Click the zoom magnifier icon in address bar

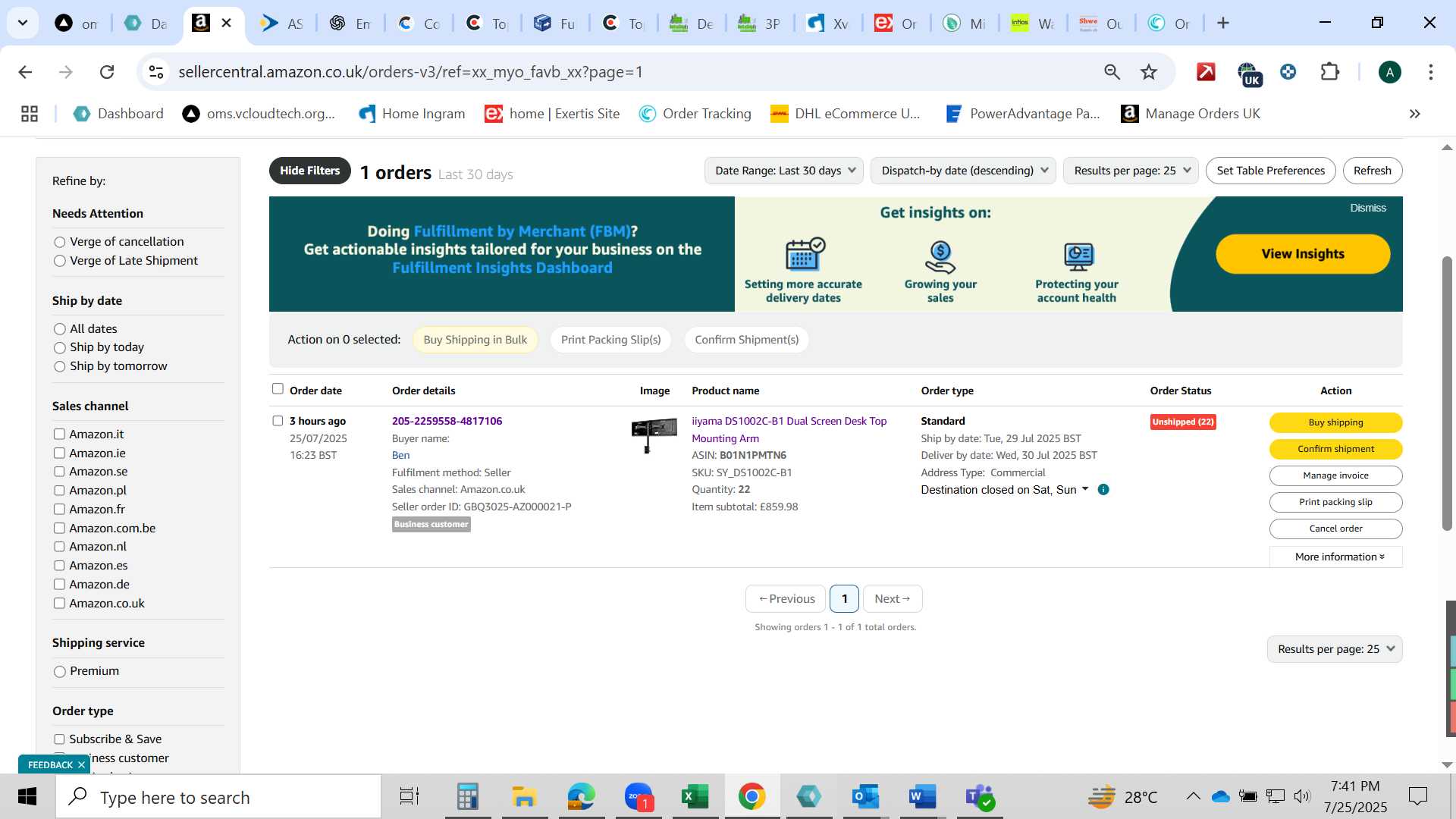coord(1112,72)
